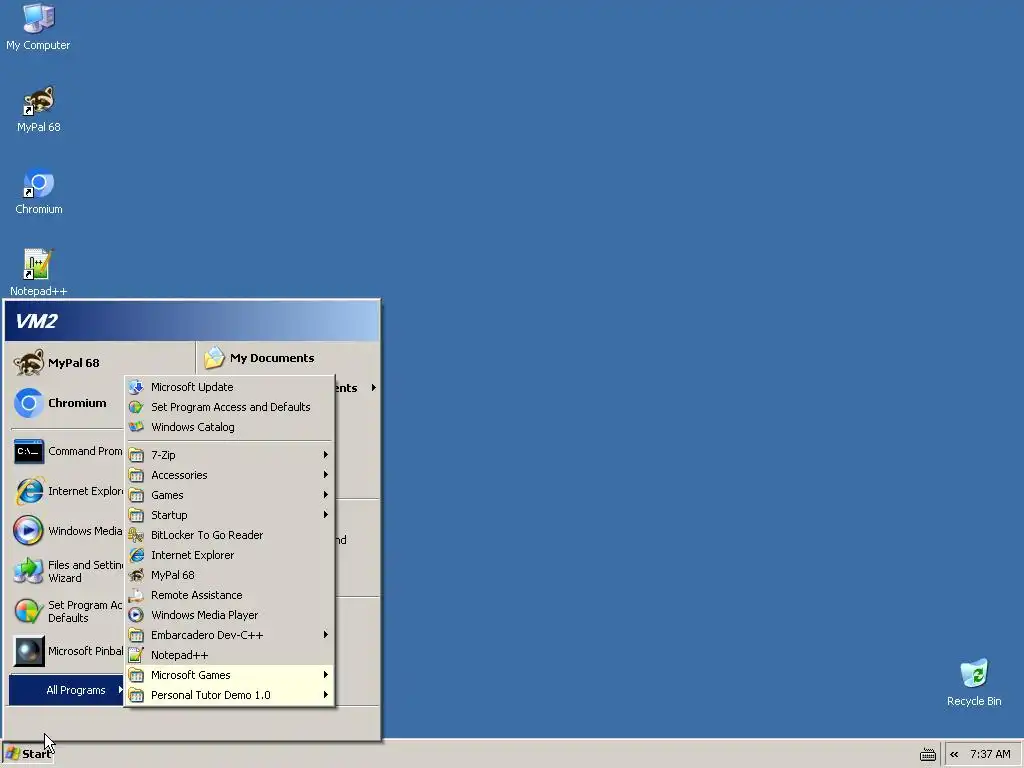
Task: Launch Internet Explorer from All Programs list
Action: [229, 555]
